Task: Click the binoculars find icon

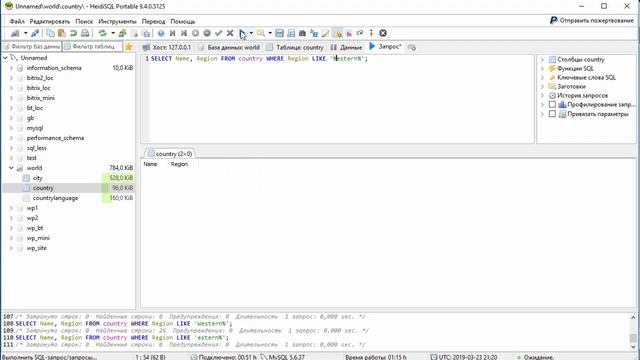Action: coord(302,33)
